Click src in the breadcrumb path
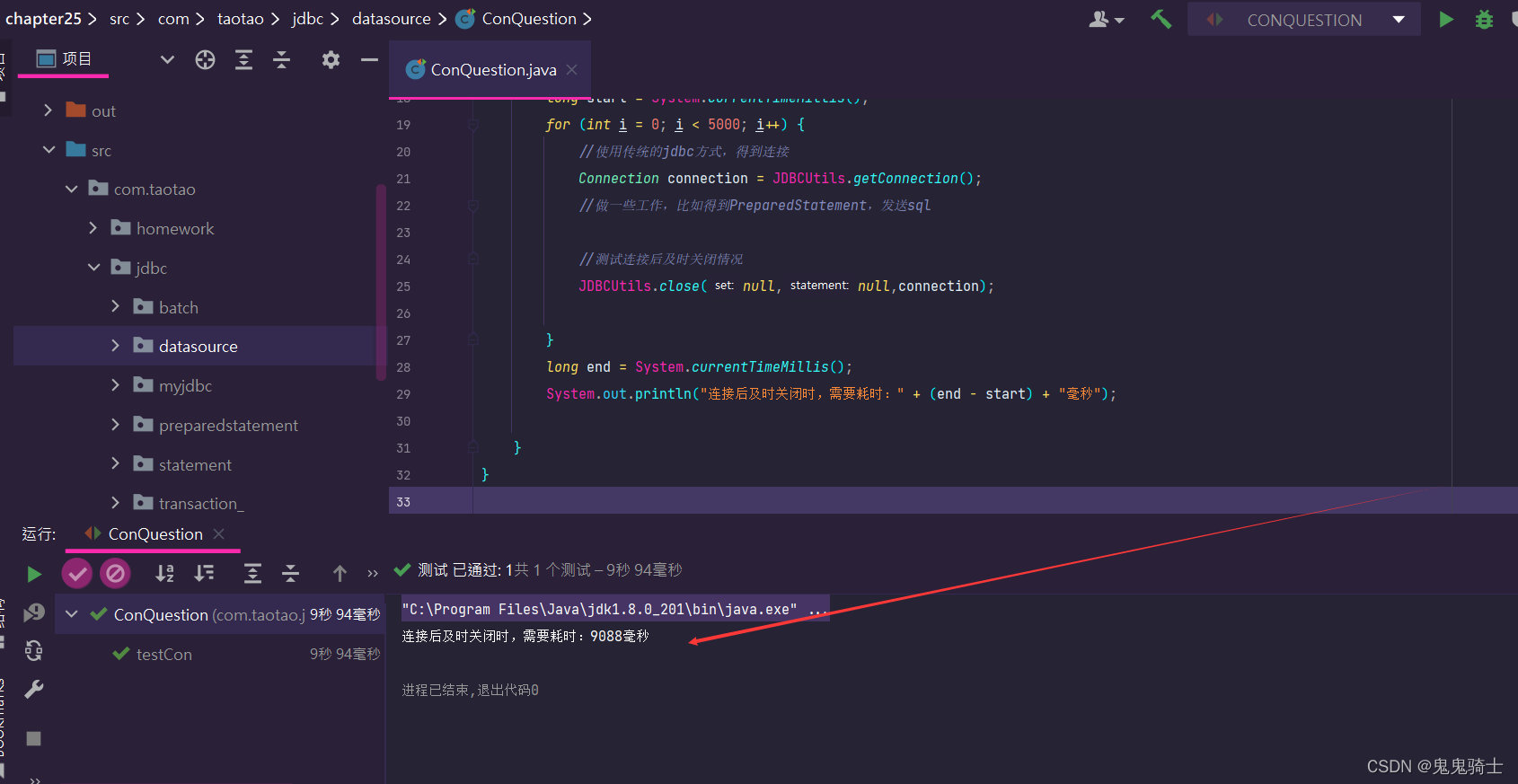Screen dimensions: 1518x784 point(119,19)
